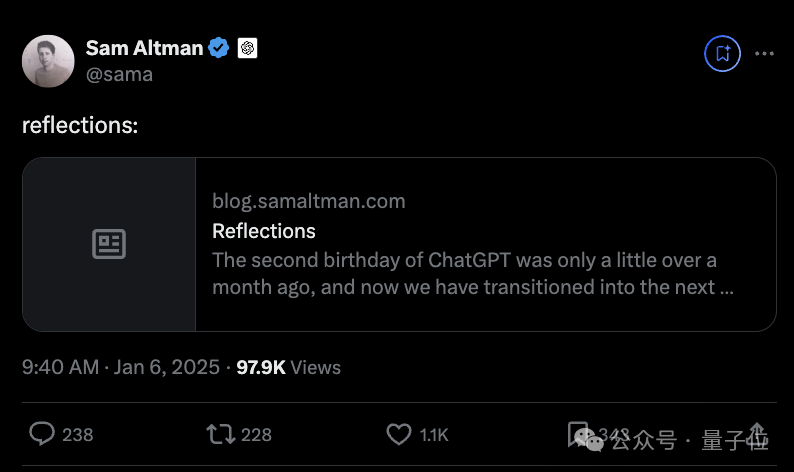Click the "reflections:" tweet text

pyautogui.click(x=80, y=125)
